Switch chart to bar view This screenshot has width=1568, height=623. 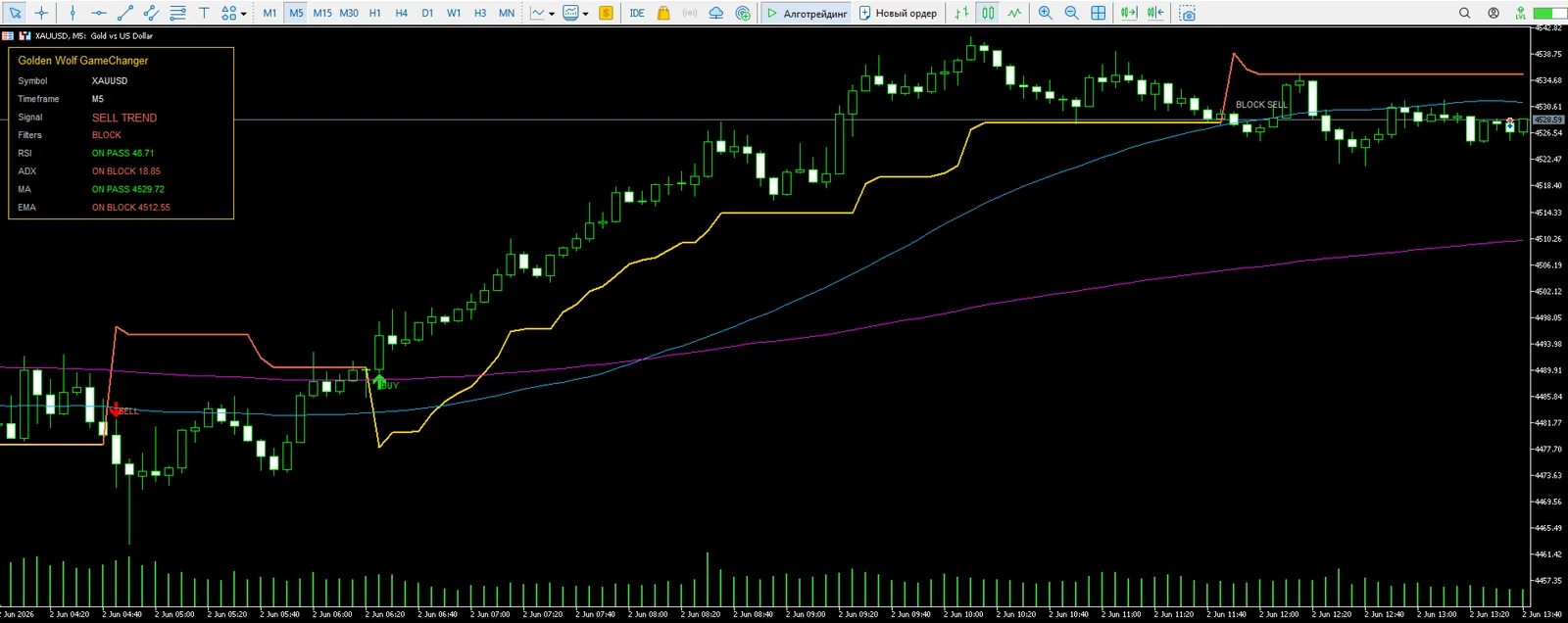(961, 13)
